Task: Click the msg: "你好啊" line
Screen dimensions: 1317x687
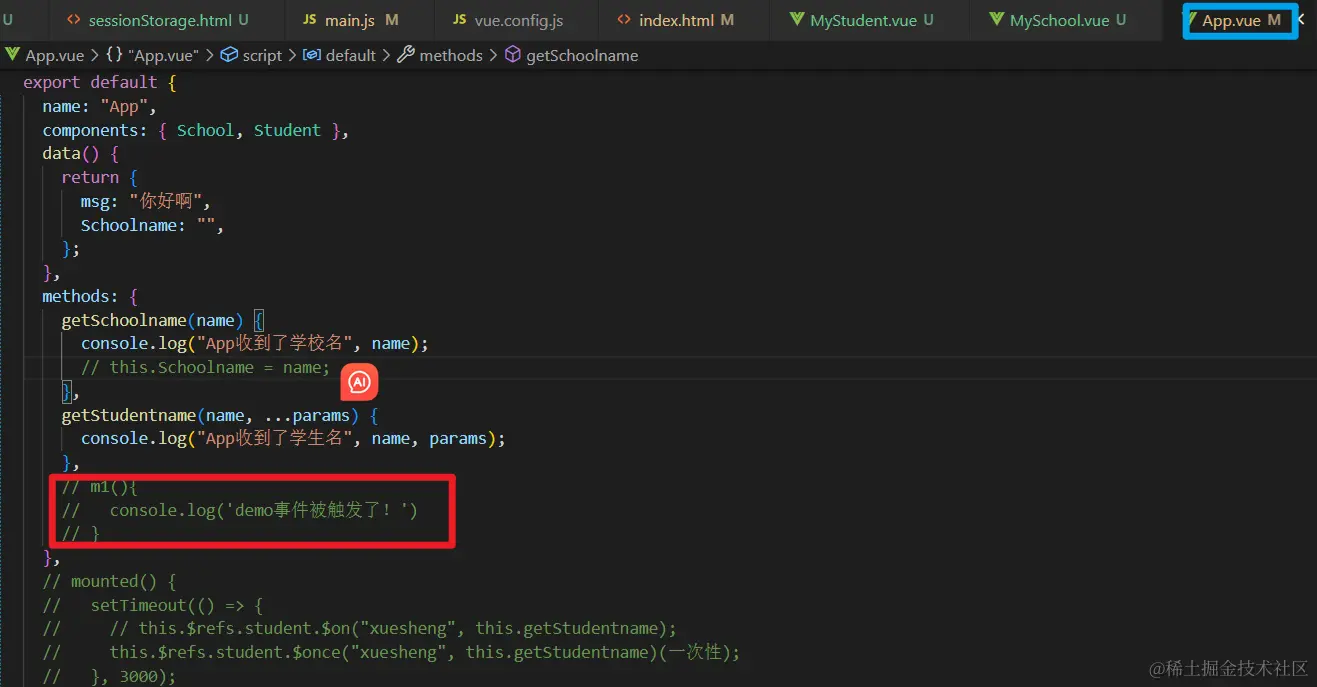Action: [x=146, y=201]
